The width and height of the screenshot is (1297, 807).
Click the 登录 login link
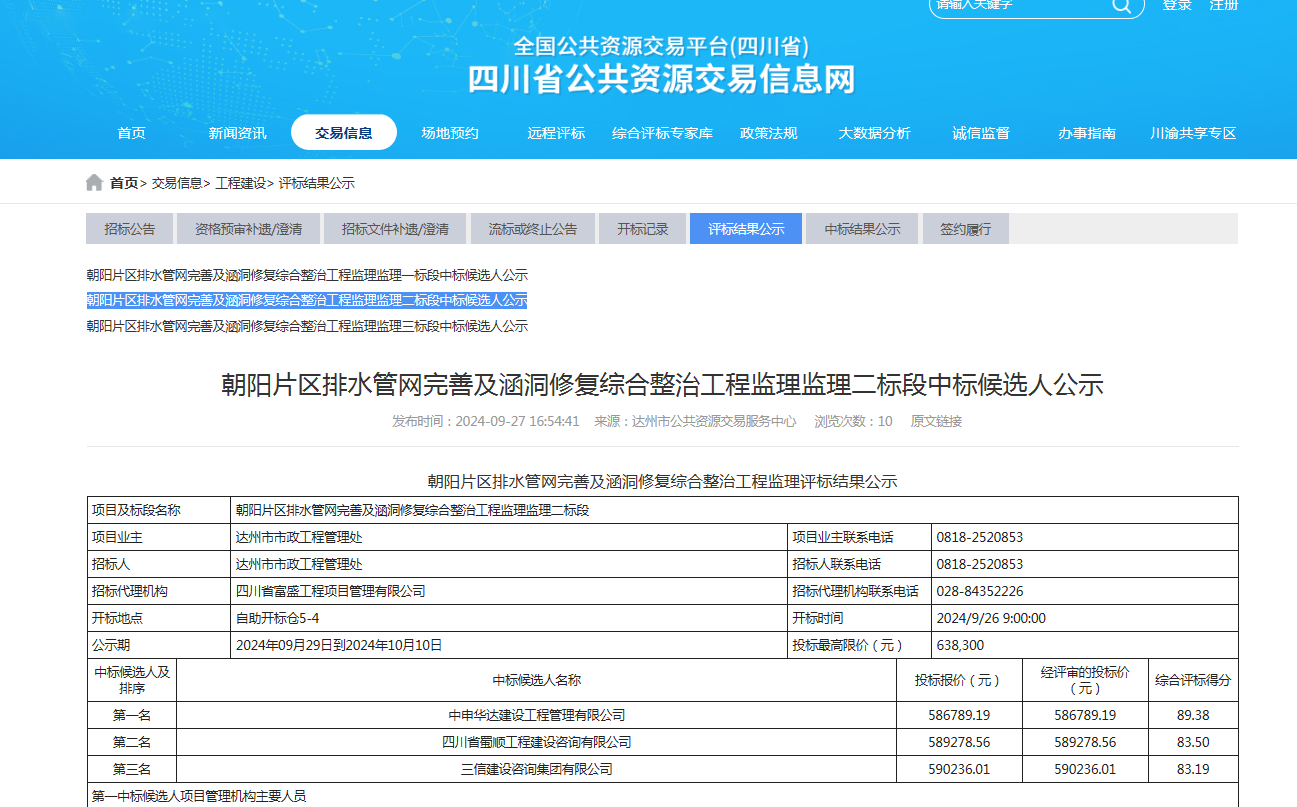click(1177, 5)
